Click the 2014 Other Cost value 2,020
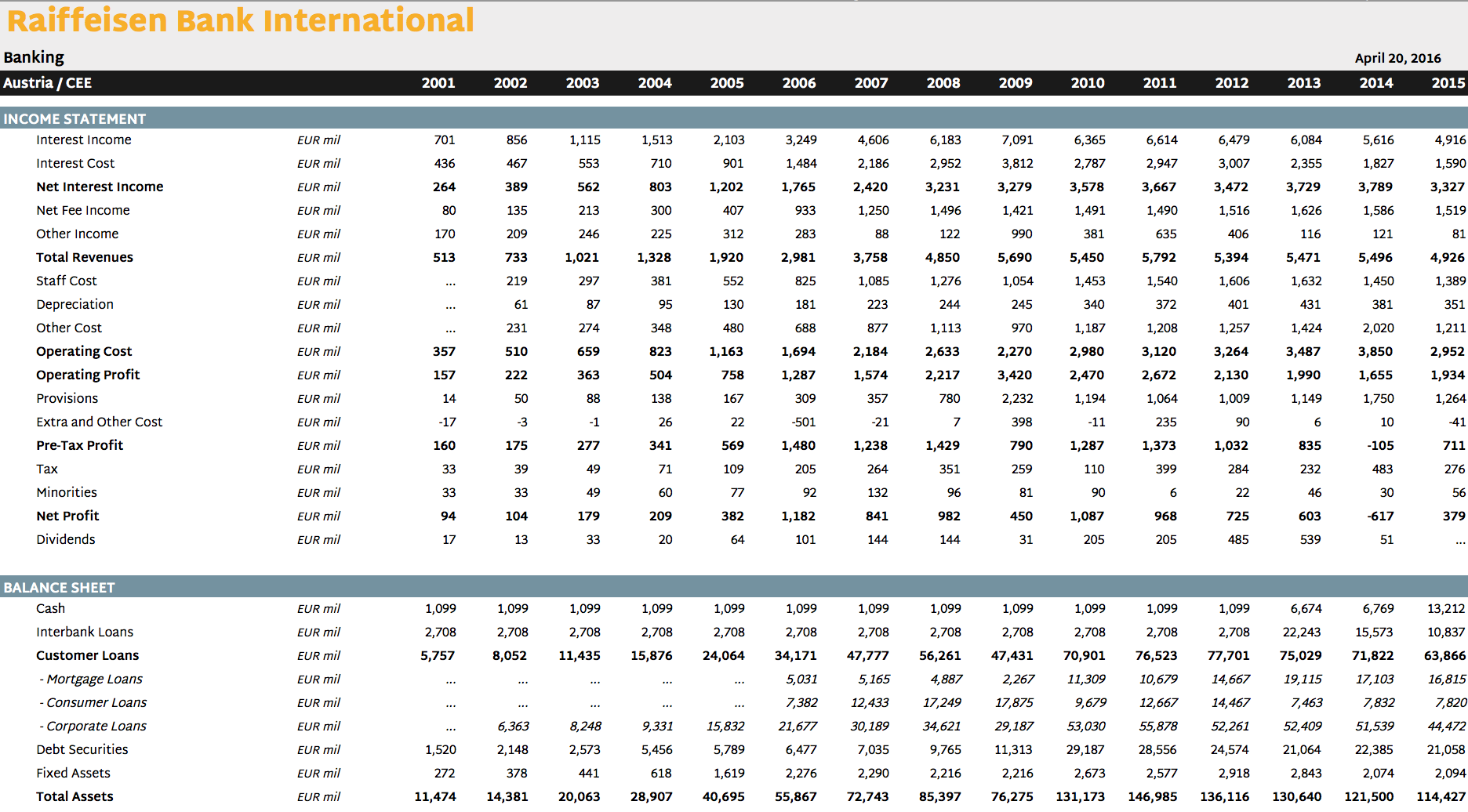The image size is (1468, 812). 1378,328
